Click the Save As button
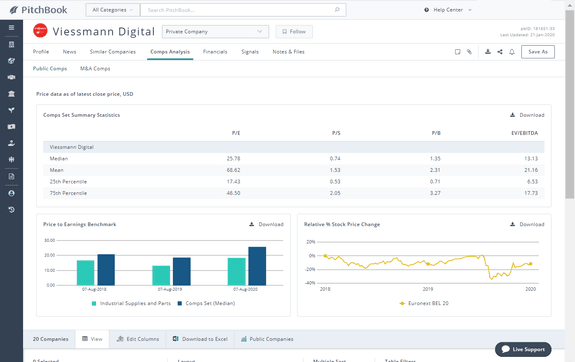 point(538,52)
